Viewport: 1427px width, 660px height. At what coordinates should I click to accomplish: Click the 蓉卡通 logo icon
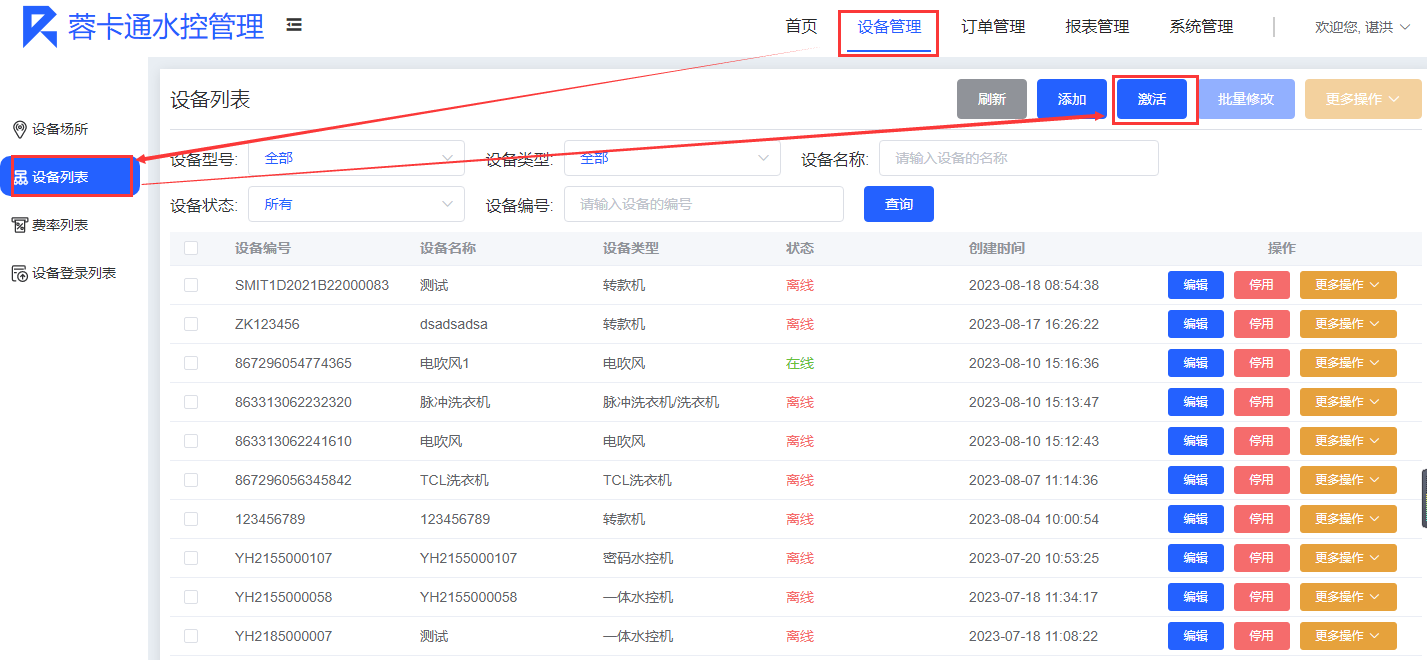40,27
